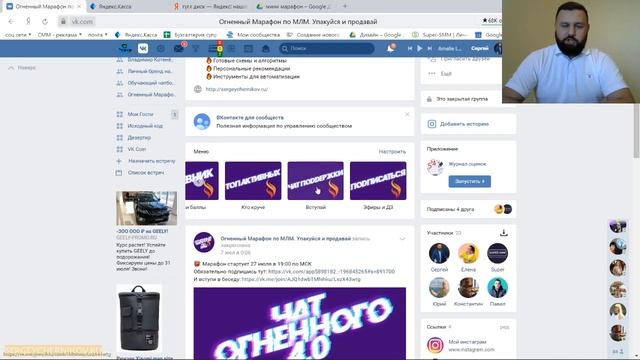Click the calendar icon by Список встреч

click(119, 173)
